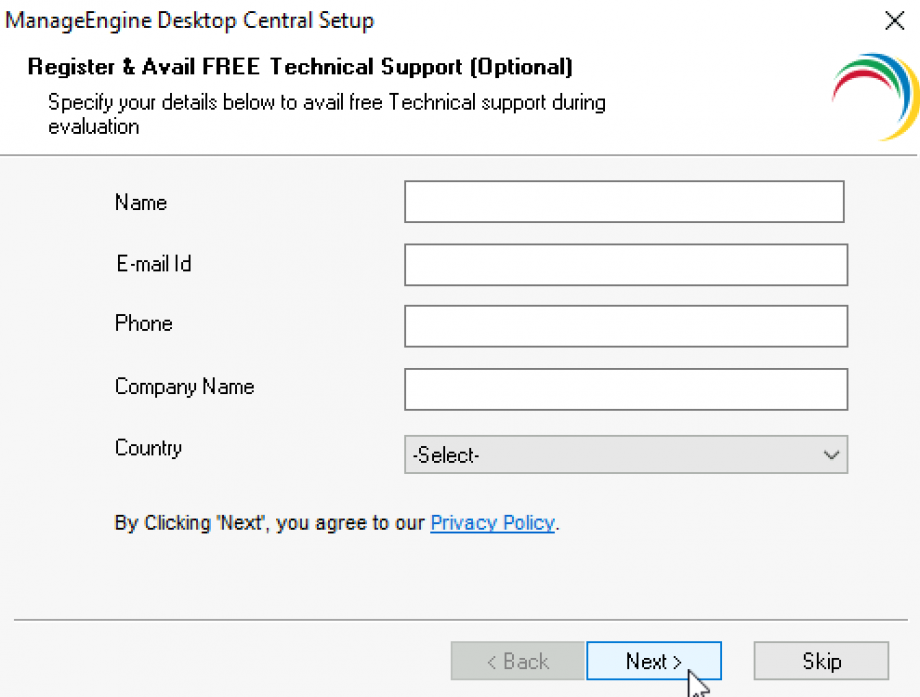Click the Company Name label

pos(184,387)
